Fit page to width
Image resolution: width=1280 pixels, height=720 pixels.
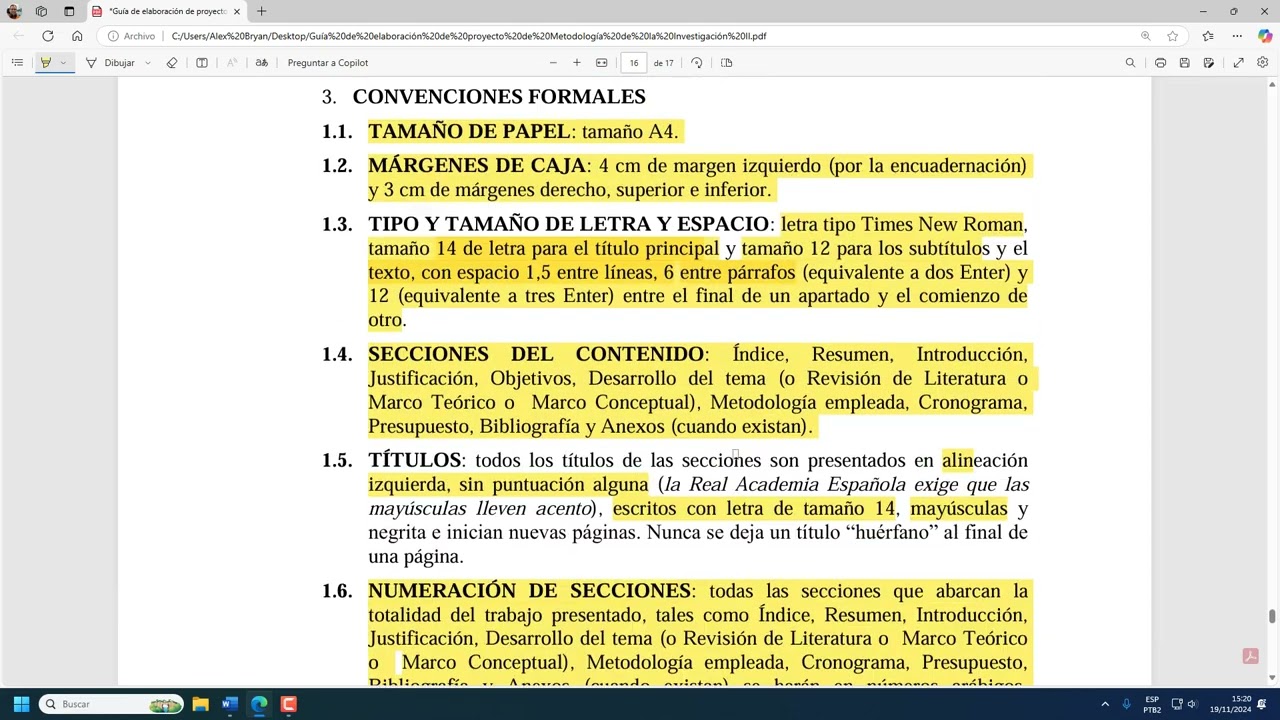tap(602, 62)
